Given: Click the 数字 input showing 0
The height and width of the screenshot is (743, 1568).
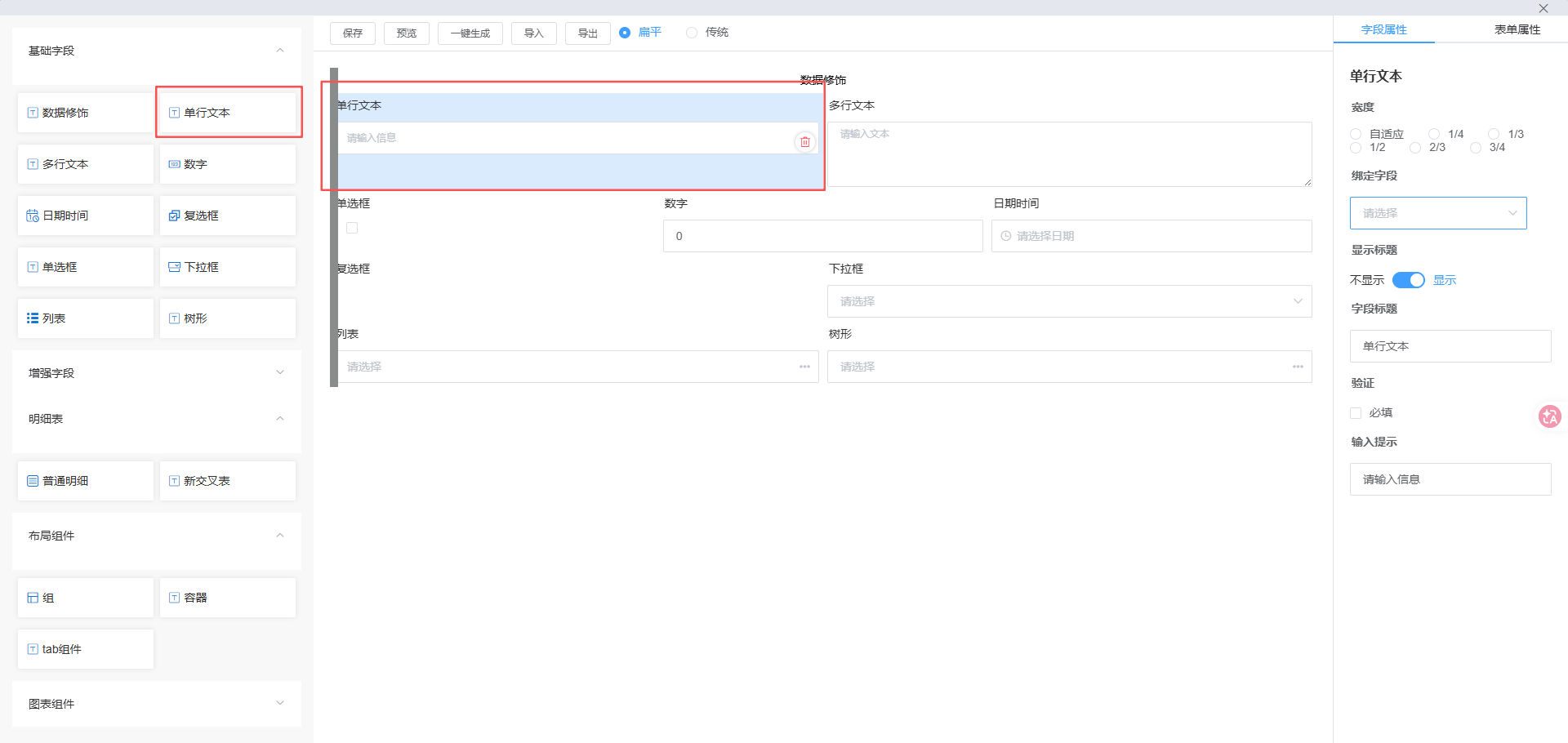Looking at the screenshot, I should [x=823, y=236].
